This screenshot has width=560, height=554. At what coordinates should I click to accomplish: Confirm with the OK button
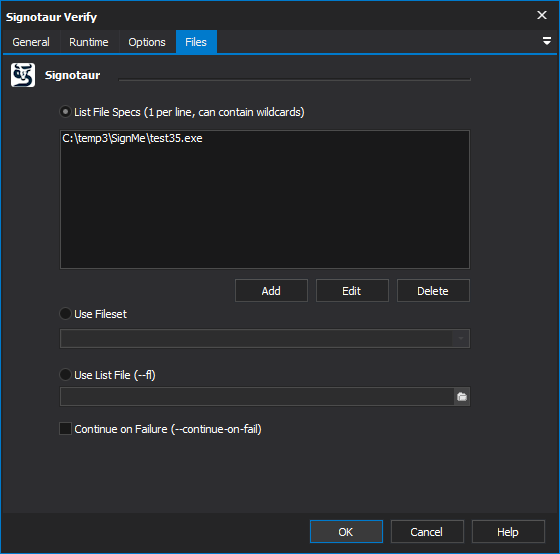tap(346, 532)
